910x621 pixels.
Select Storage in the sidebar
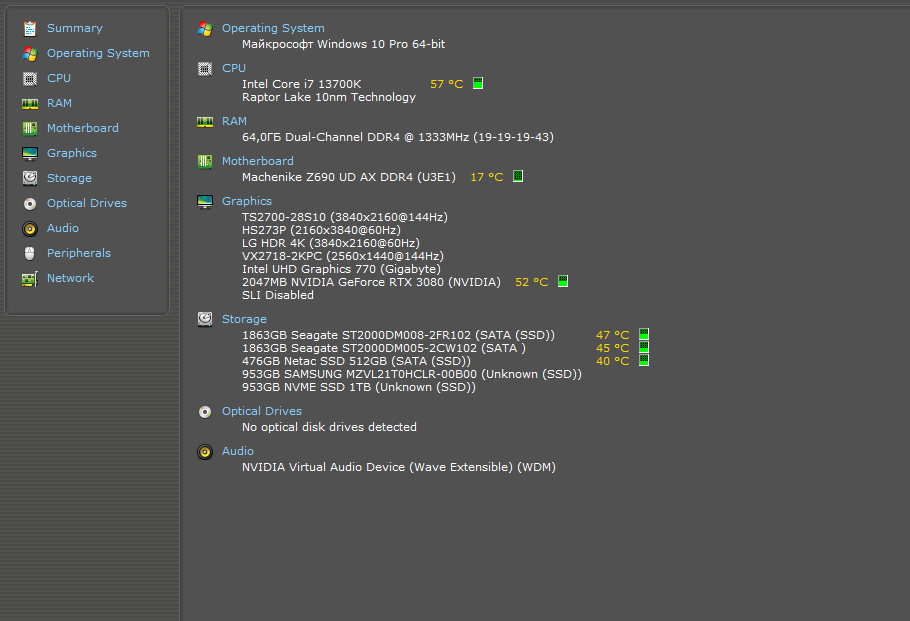[69, 178]
